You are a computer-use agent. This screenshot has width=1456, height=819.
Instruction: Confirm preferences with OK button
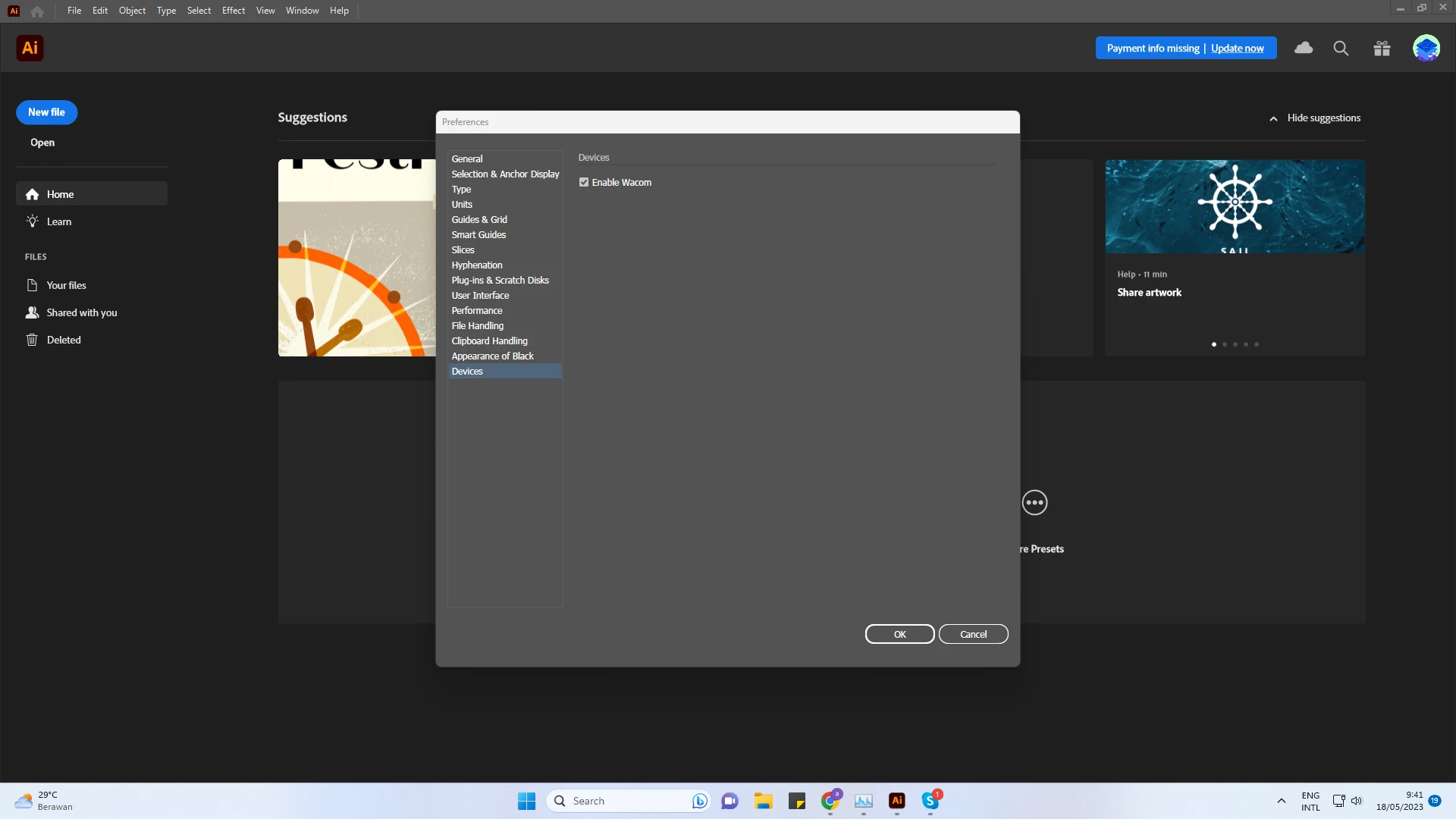[x=899, y=634]
